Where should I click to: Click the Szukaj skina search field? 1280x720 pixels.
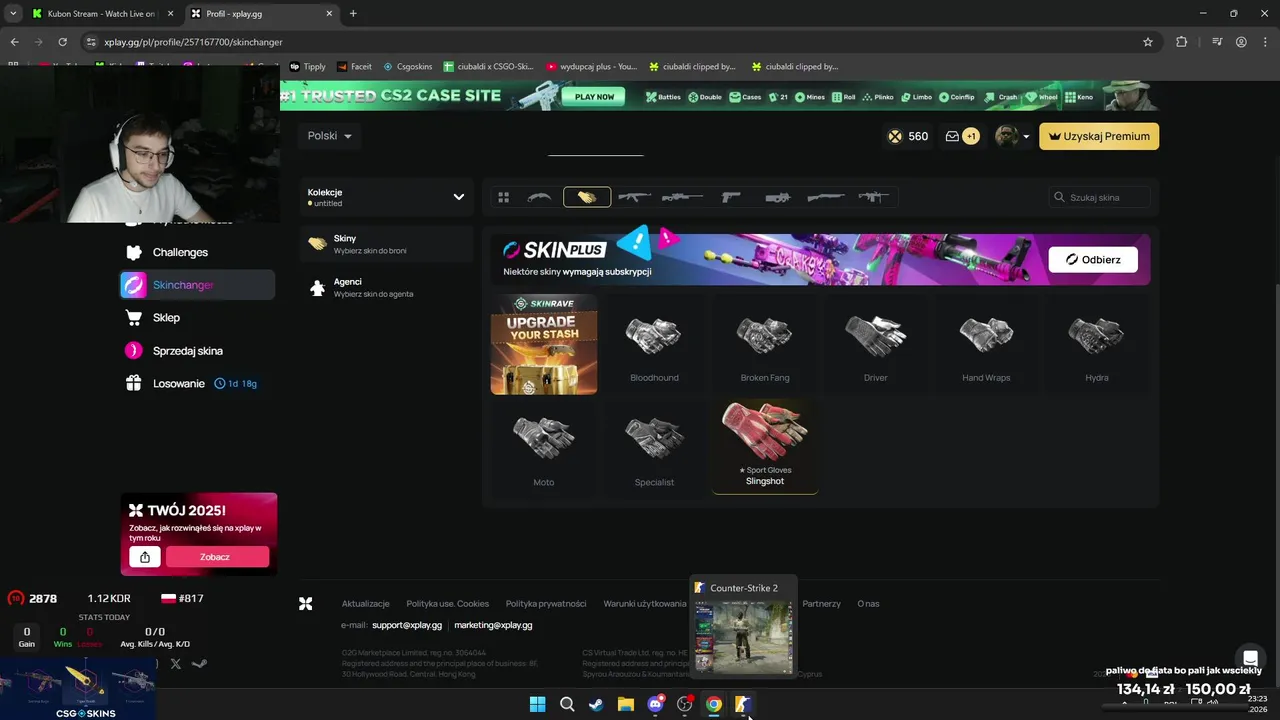1099,198
